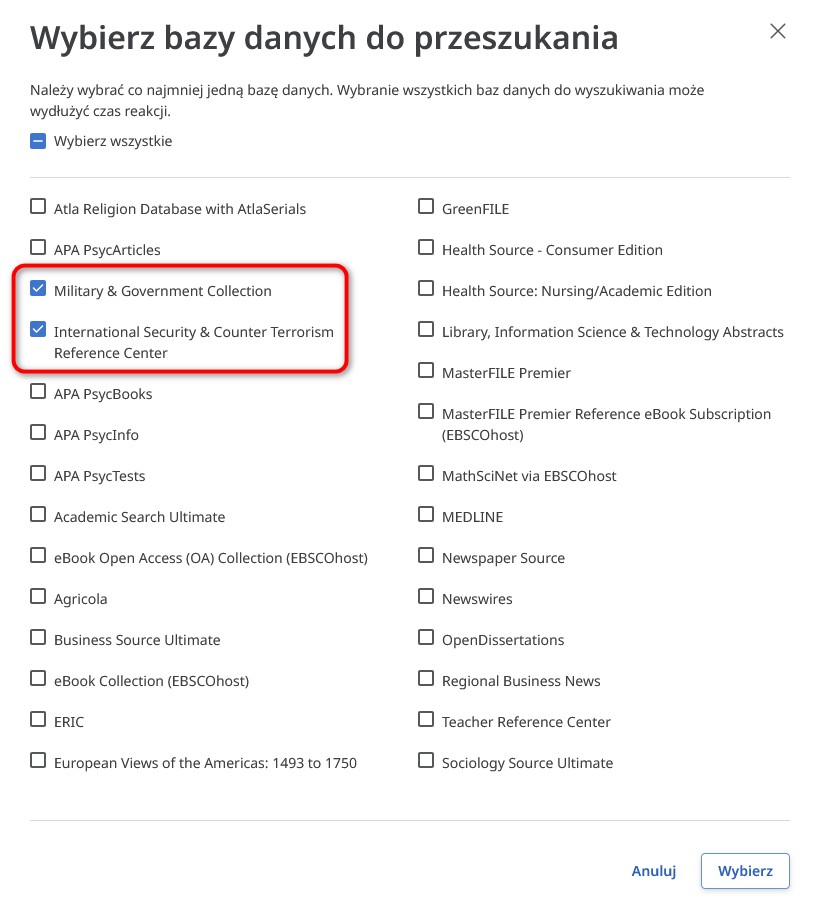Check Health Source - Consumer Edition
The width and height of the screenshot is (814, 901).
coord(425,247)
